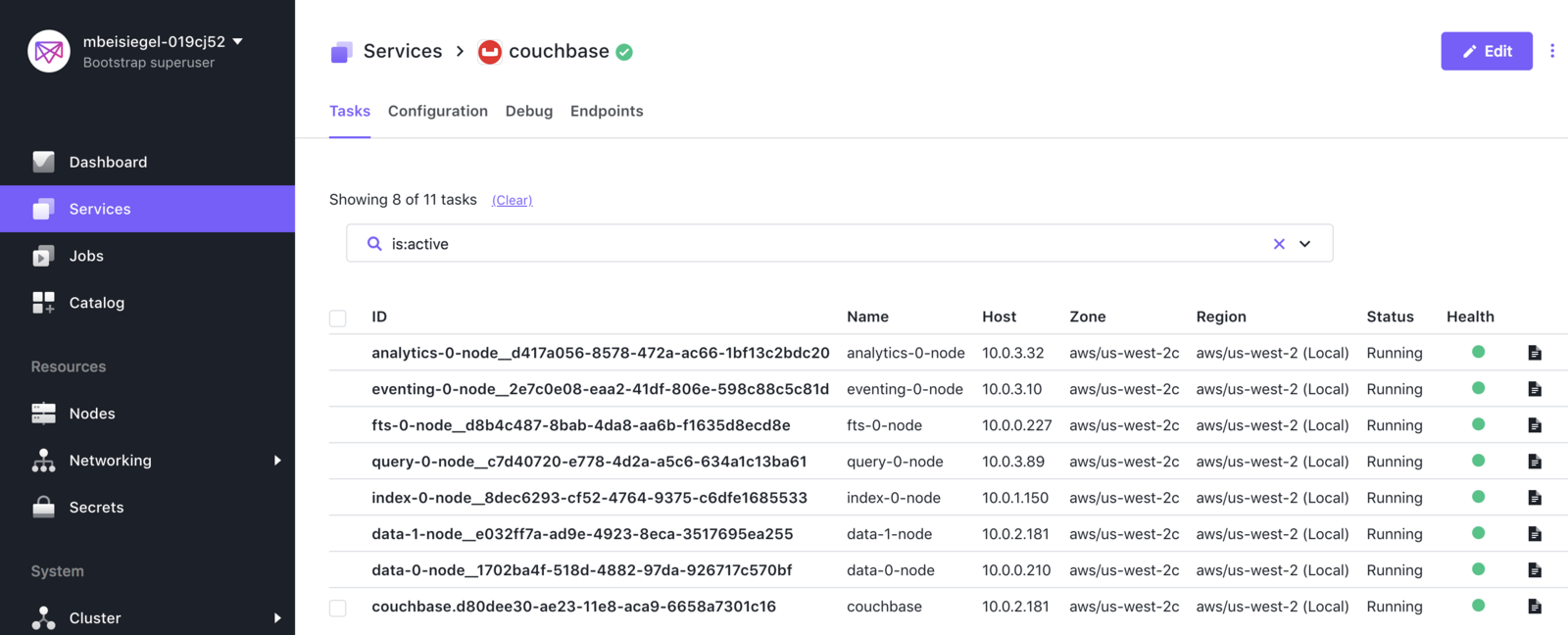The image size is (1568, 635).
Task: Click the Services stack icon in breadcrumb
Action: [341, 52]
